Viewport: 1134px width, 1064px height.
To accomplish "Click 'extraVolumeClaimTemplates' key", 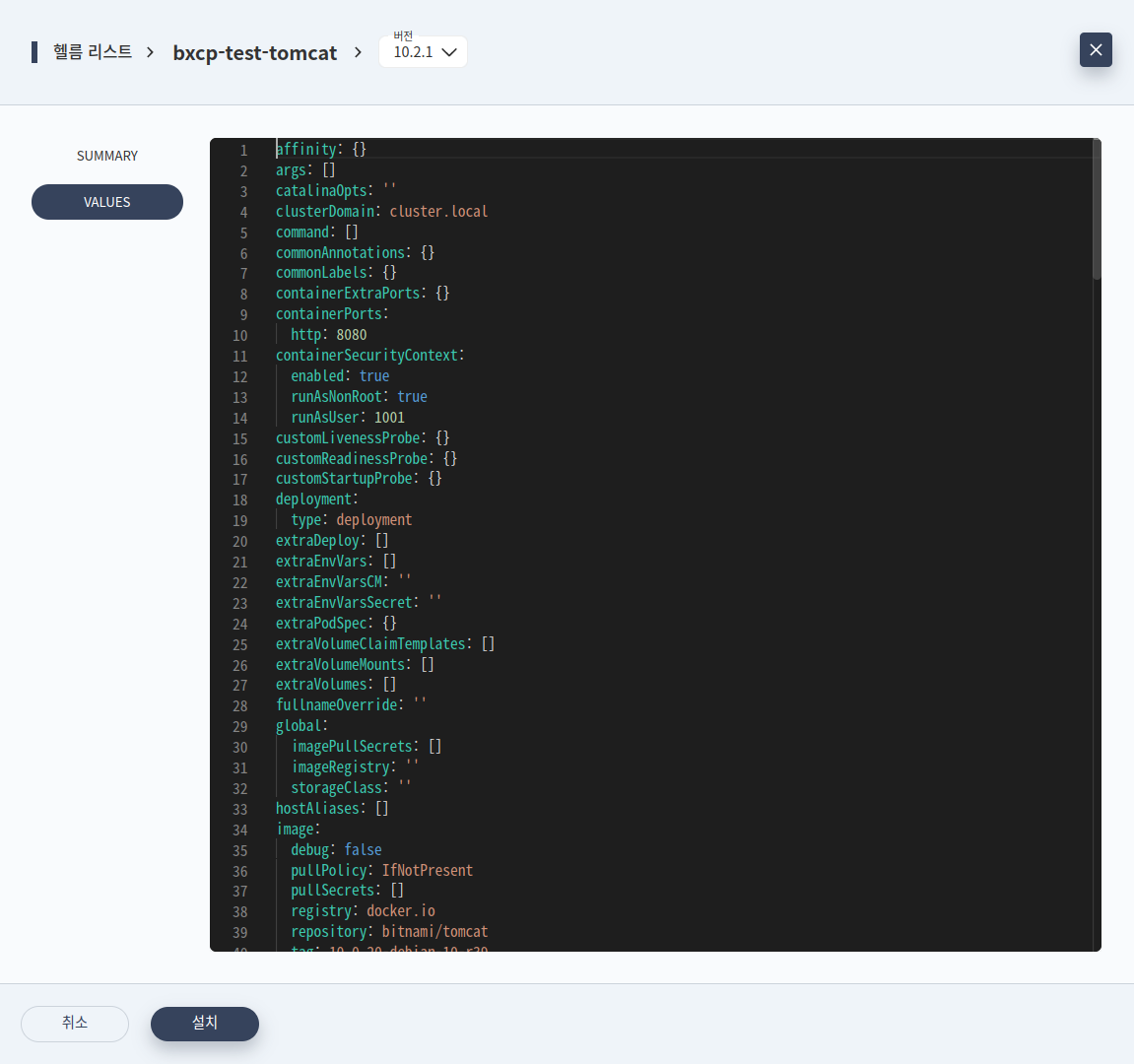I will 370,643.
